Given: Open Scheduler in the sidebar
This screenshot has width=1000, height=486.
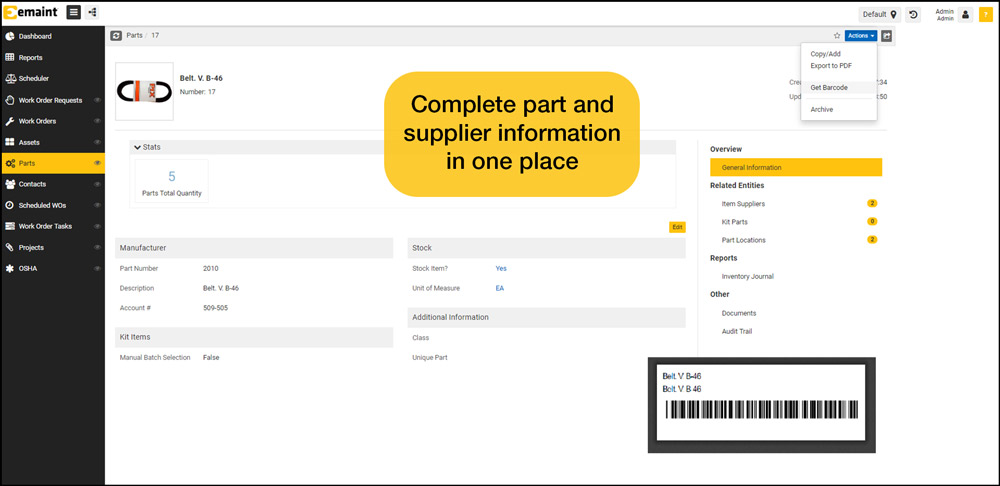Looking at the screenshot, I should (x=34, y=78).
